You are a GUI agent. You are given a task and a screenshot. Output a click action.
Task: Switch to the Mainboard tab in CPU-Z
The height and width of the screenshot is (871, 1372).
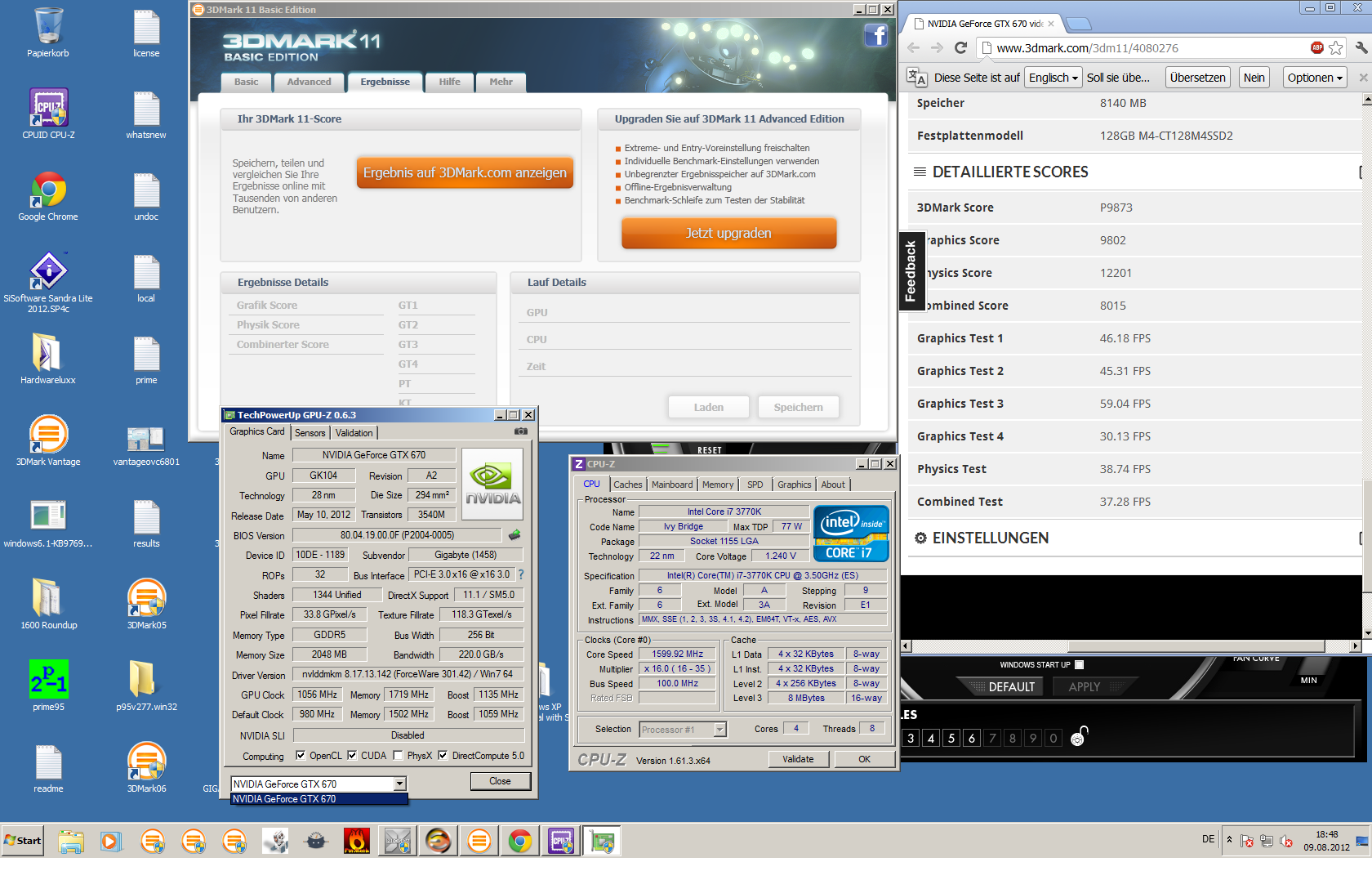point(672,485)
